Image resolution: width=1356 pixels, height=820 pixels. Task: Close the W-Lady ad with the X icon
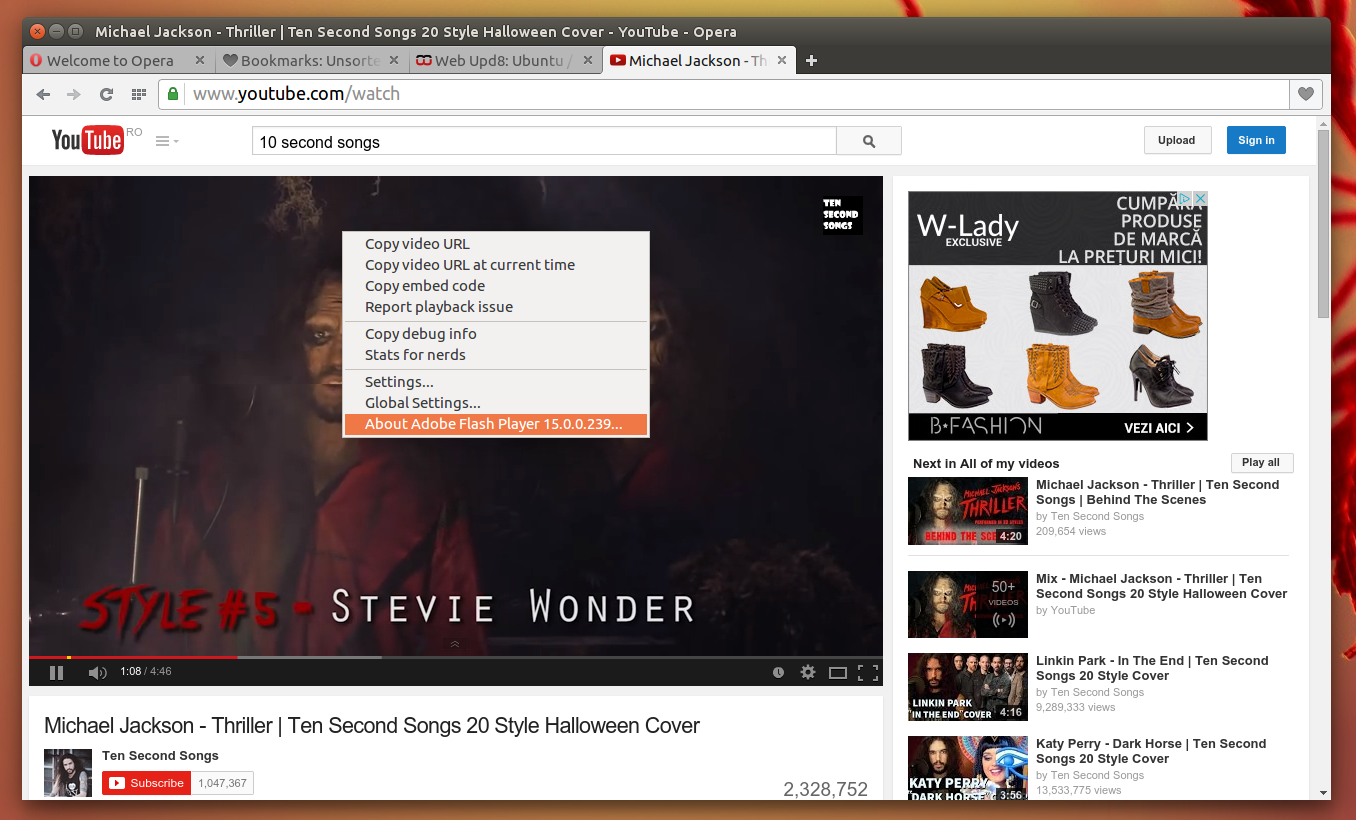click(x=1201, y=199)
